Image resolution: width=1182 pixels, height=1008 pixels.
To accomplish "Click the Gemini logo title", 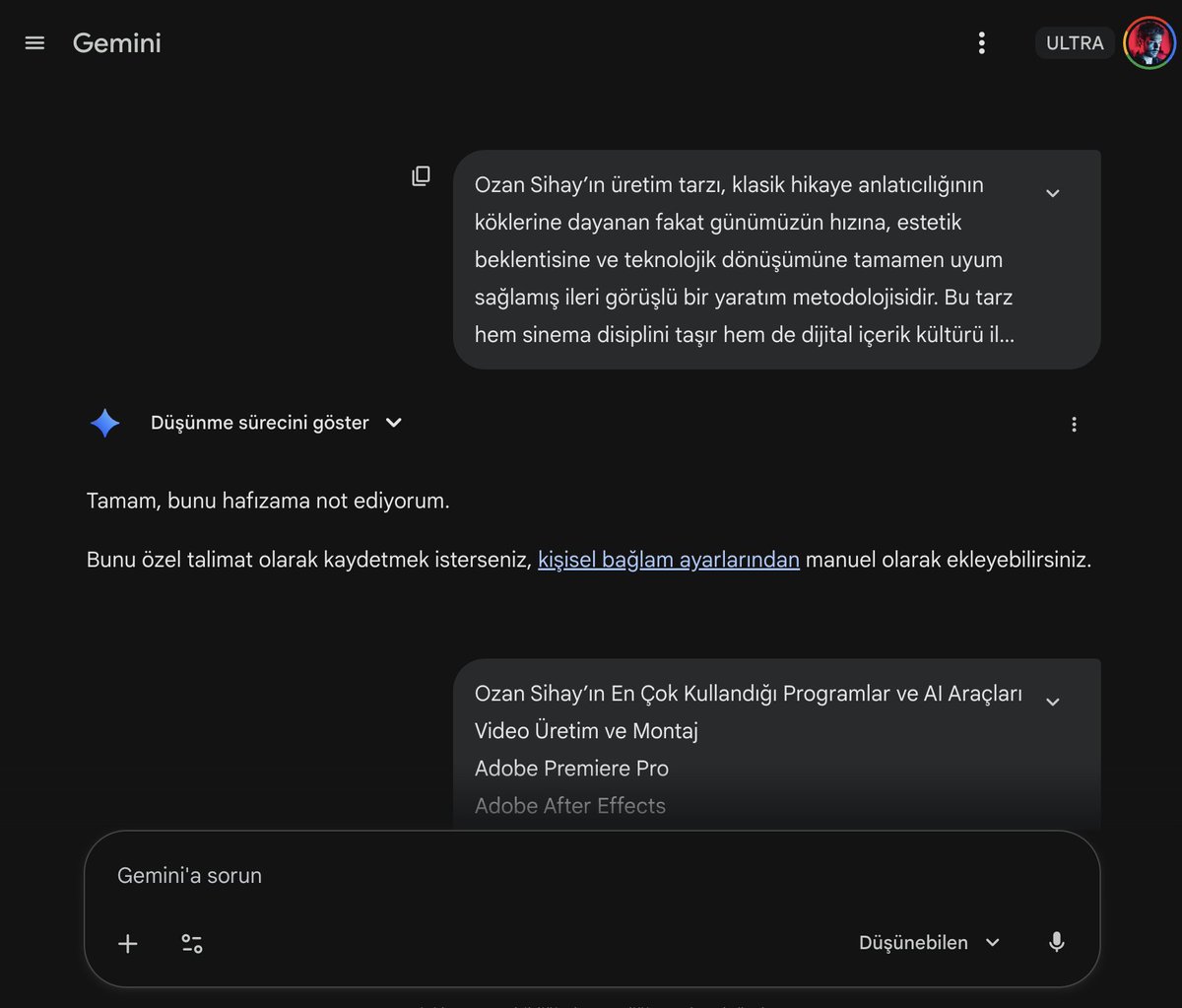I will 116,43.
